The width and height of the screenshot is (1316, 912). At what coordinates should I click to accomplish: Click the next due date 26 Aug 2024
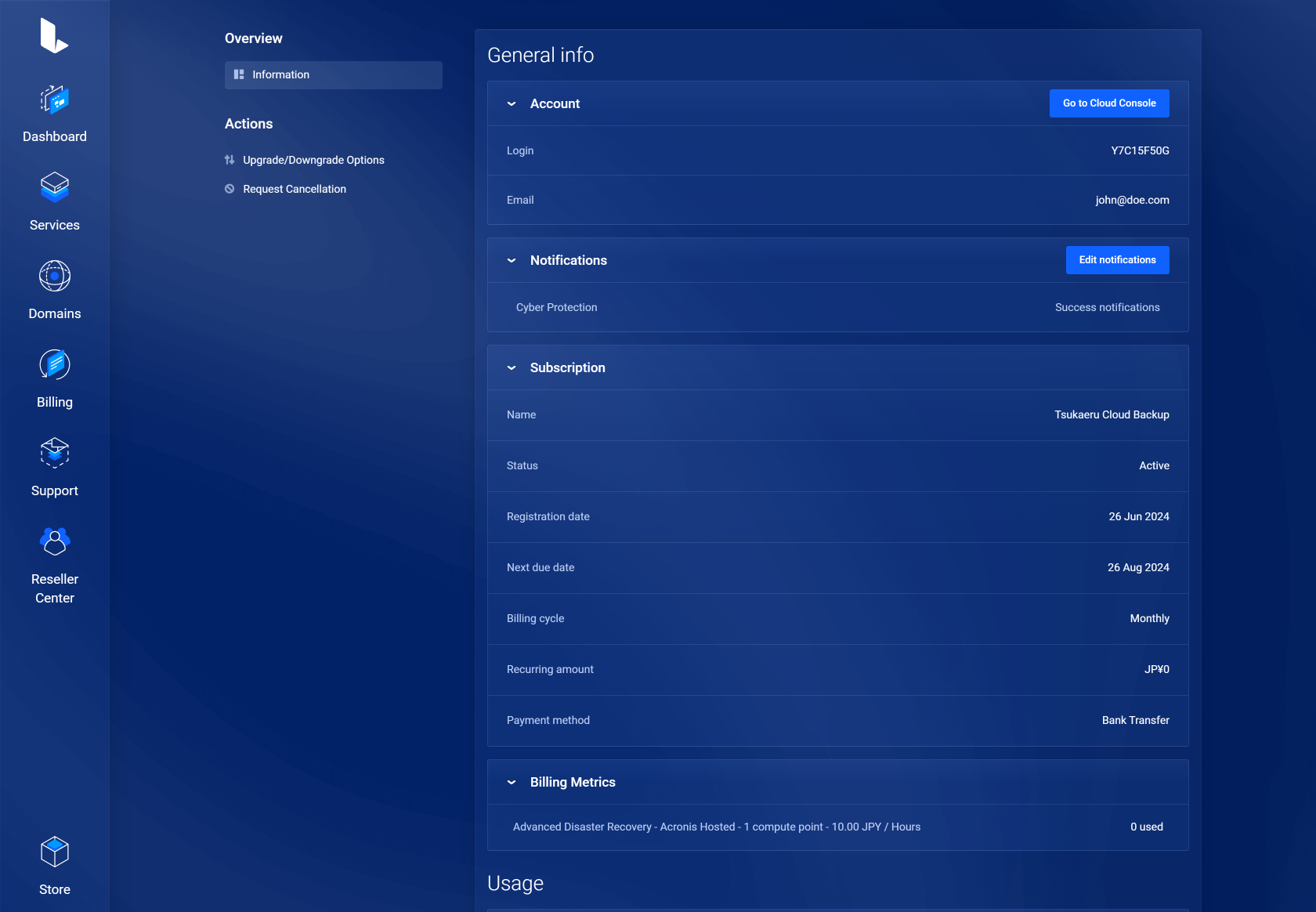point(1138,567)
